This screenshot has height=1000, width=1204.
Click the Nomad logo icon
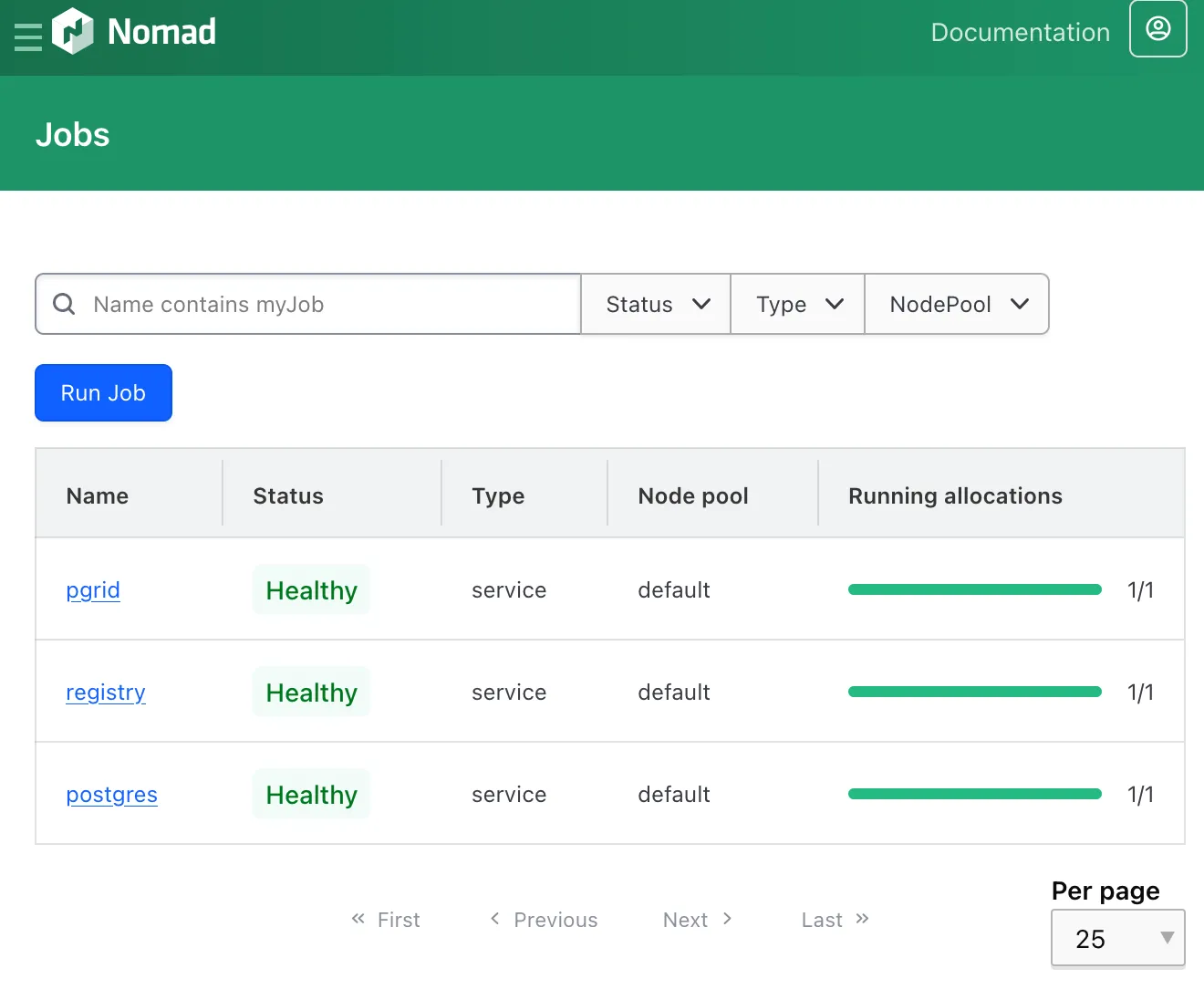click(73, 32)
